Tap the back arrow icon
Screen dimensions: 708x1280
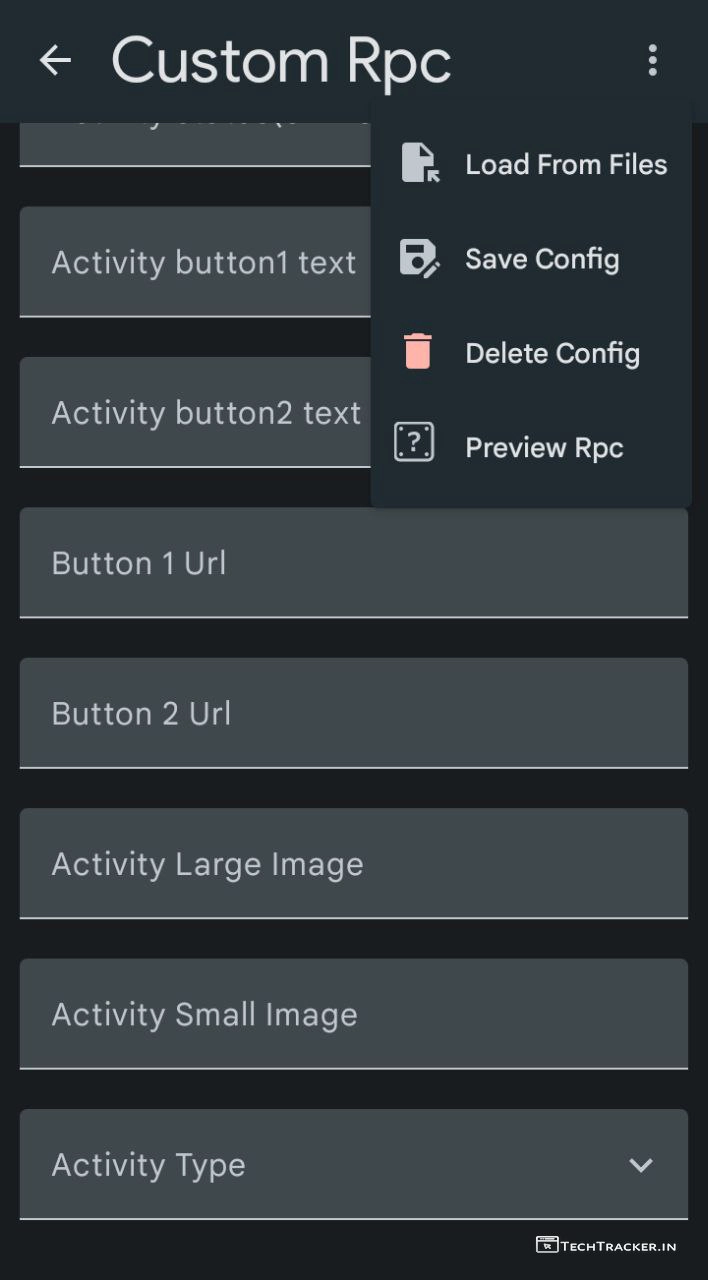pyautogui.click(x=55, y=61)
